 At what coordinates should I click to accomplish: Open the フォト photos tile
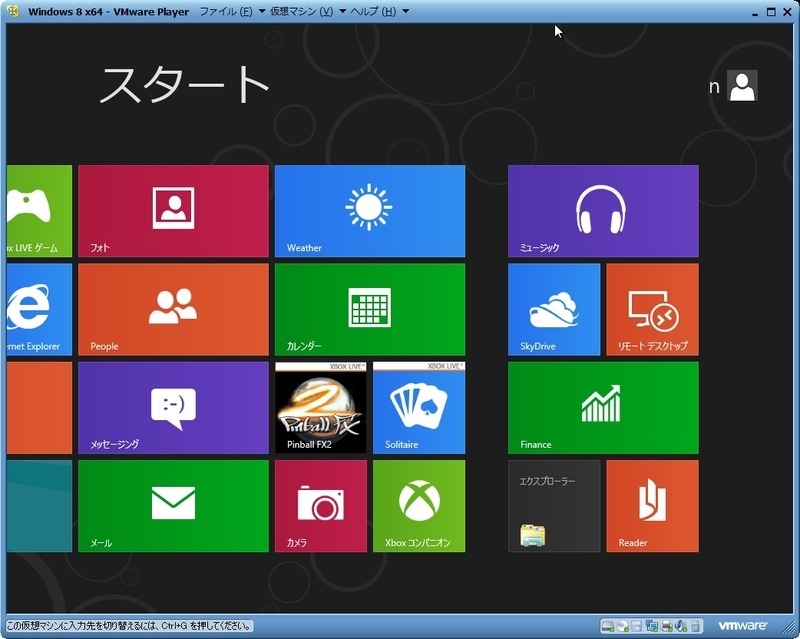pos(173,211)
